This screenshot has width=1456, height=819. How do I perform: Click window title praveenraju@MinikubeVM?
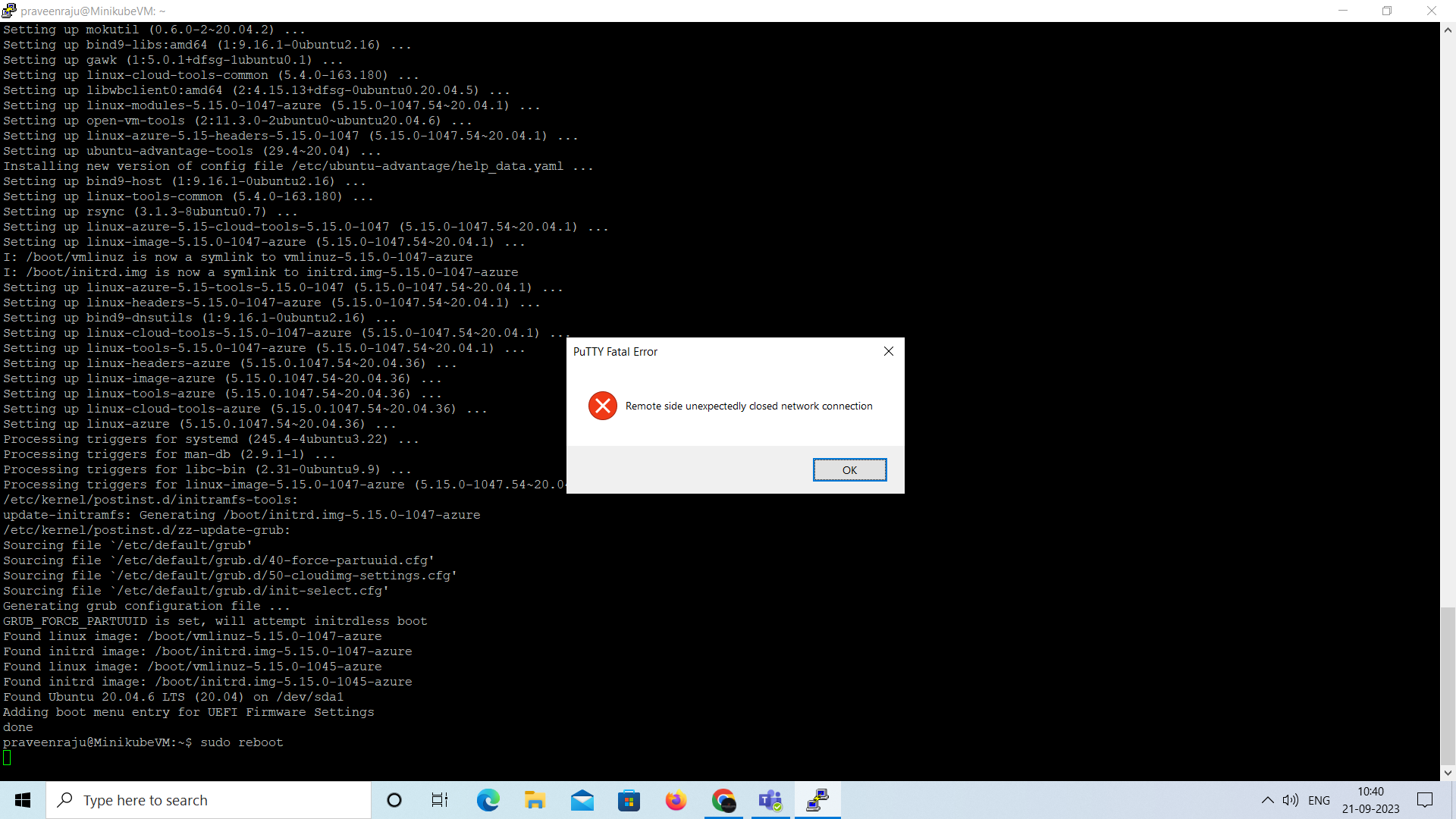coord(93,11)
